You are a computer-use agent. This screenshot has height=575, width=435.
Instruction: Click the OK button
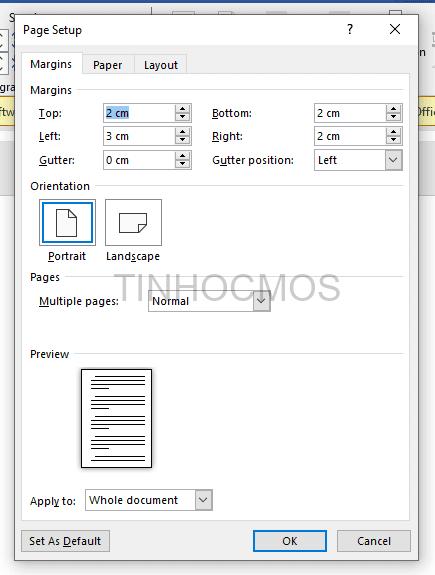[290, 541]
